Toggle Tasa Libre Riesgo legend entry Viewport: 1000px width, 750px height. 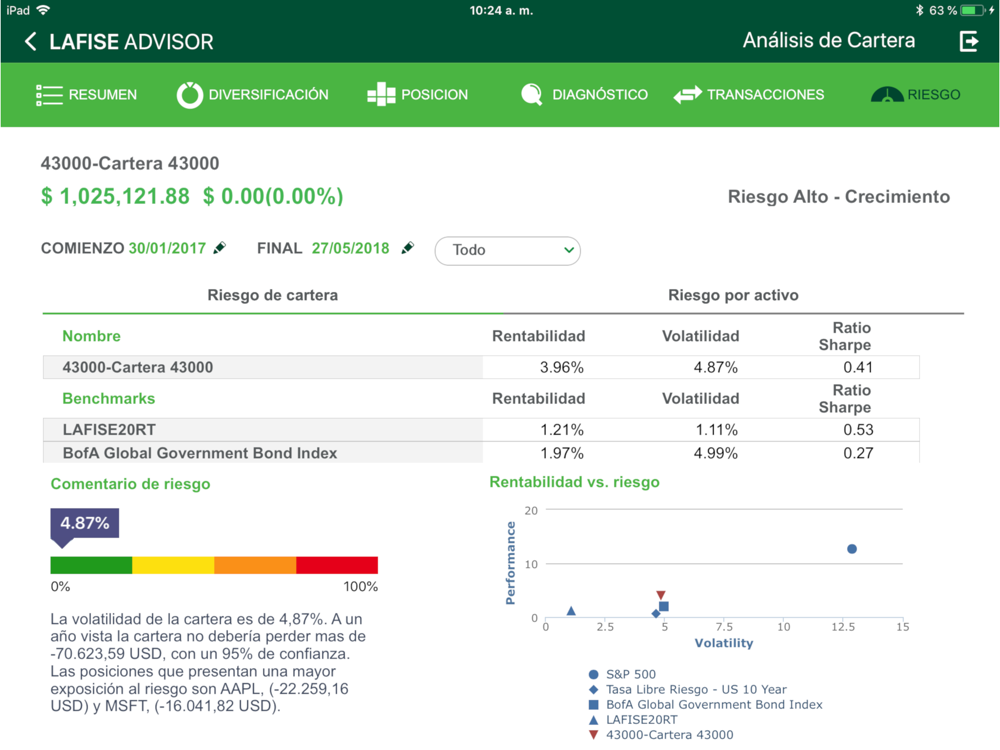tap(688, 689)
